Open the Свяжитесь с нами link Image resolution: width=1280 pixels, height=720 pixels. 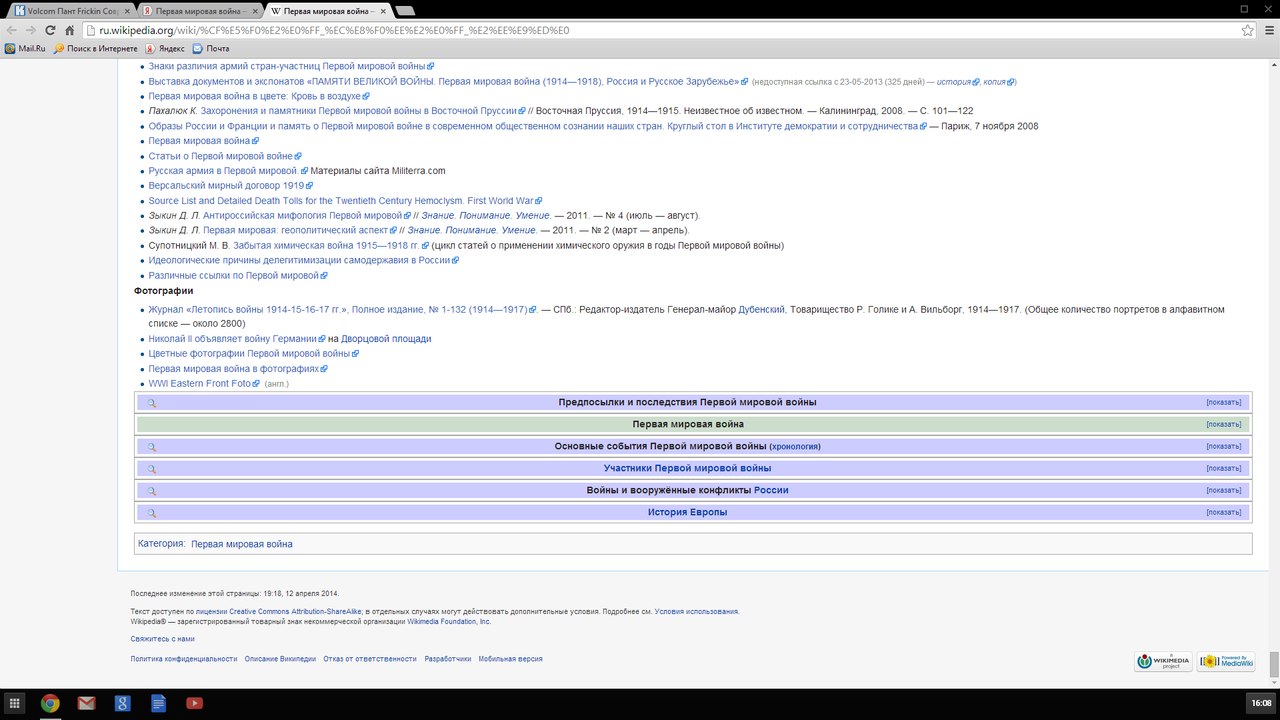162,638
